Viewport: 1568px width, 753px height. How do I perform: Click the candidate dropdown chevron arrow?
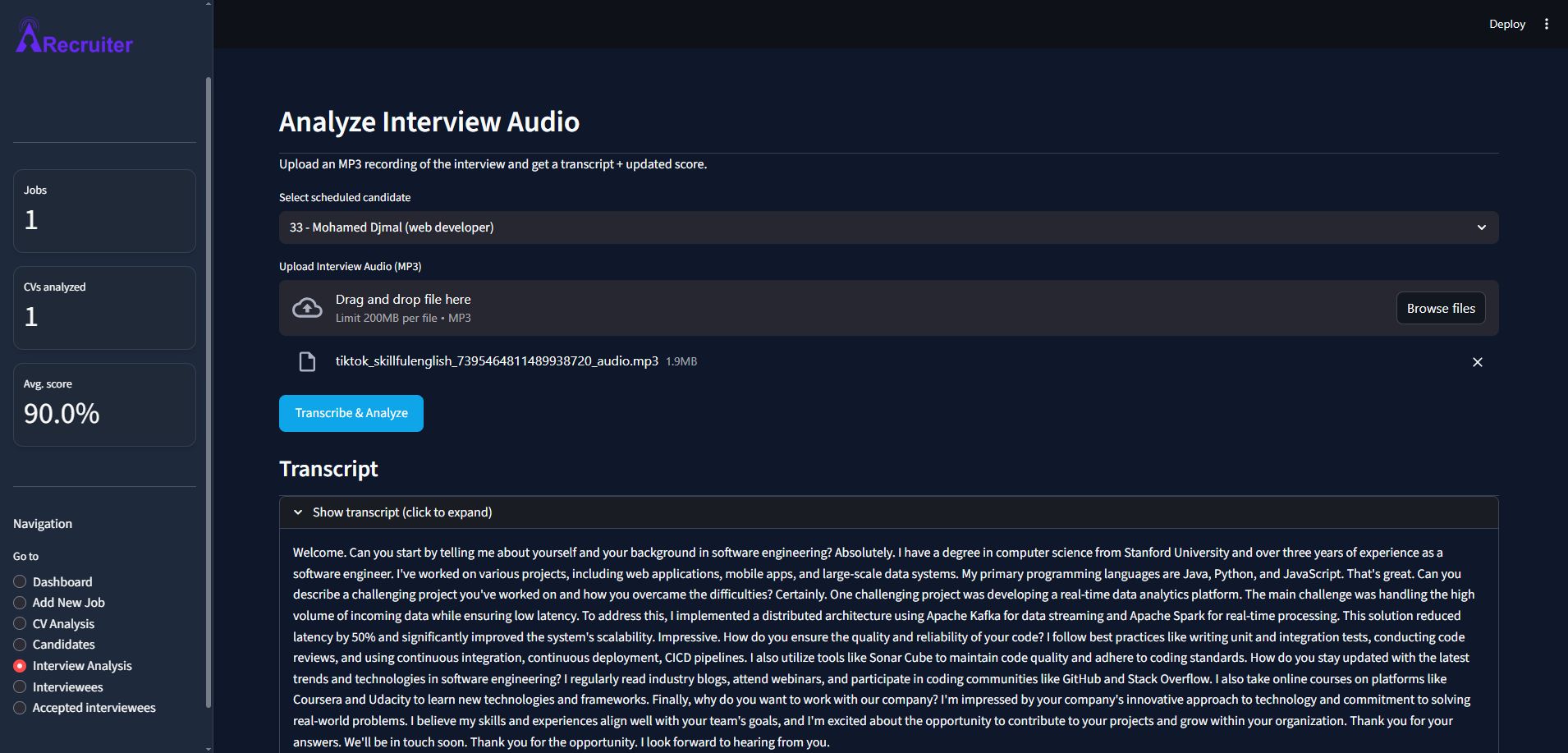click(1481, 227)
